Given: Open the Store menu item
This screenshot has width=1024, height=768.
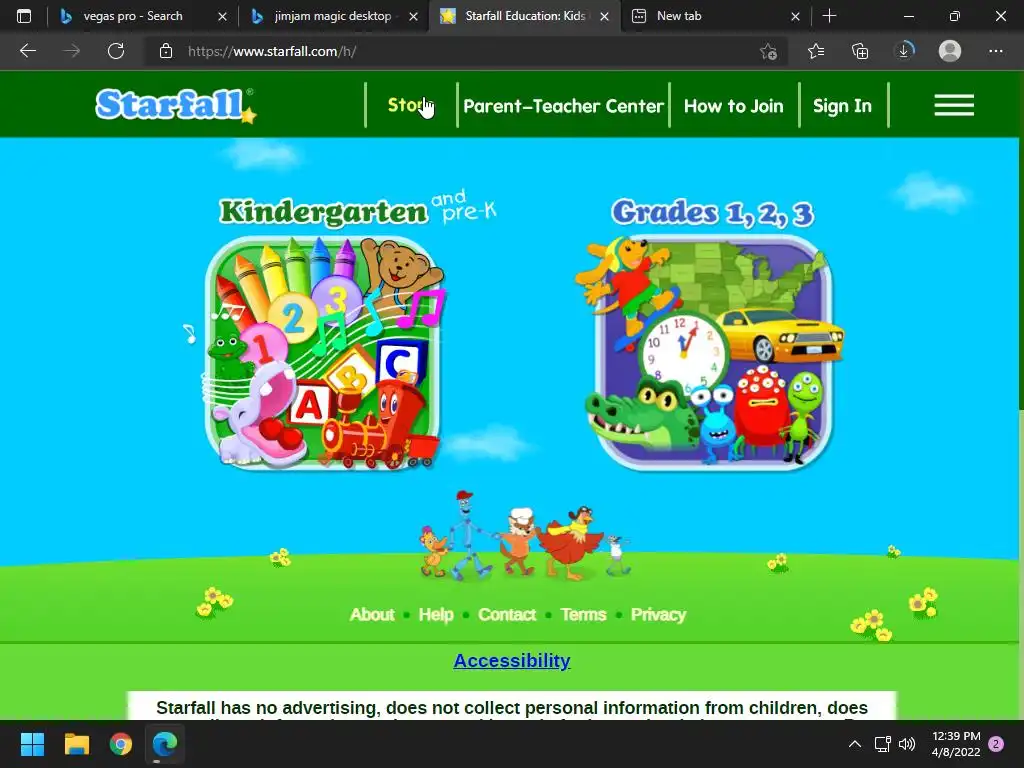Looking at the screenshot, I should point(411,105).
